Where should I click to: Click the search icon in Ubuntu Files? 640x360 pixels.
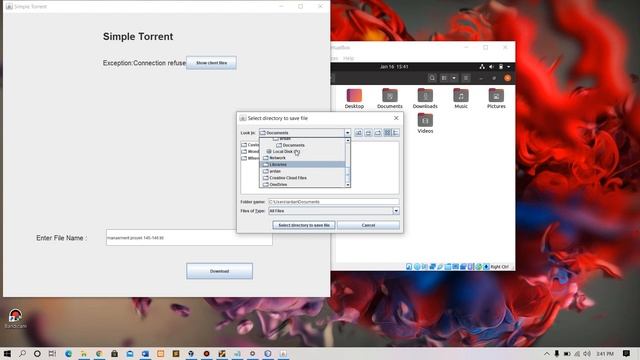click(432, 78)
